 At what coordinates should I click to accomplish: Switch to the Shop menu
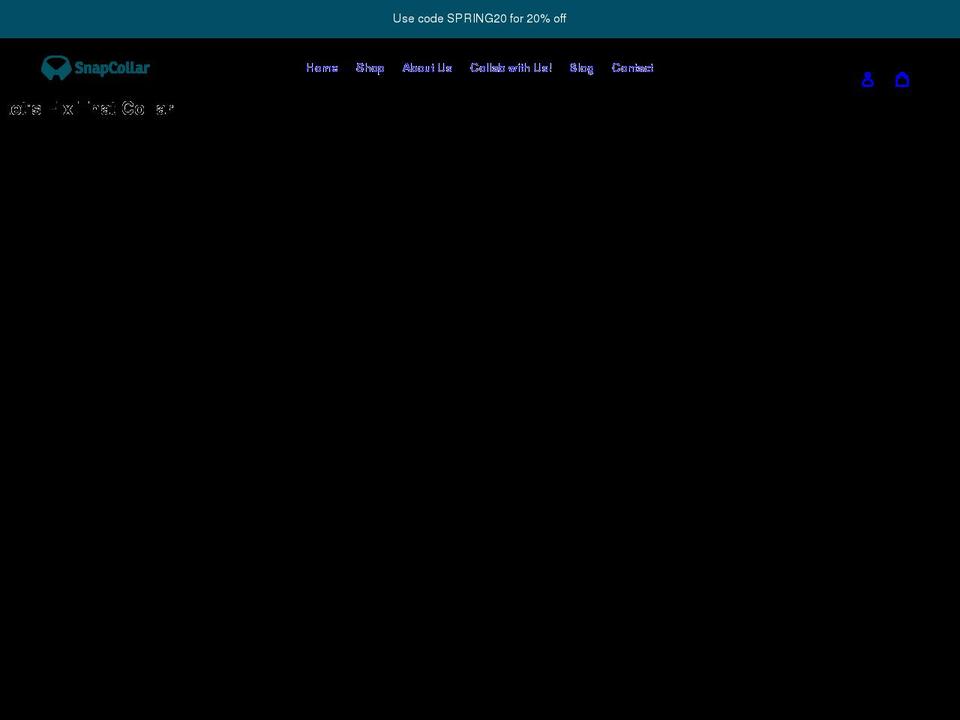pyautogui.click(x=370, y=67)
